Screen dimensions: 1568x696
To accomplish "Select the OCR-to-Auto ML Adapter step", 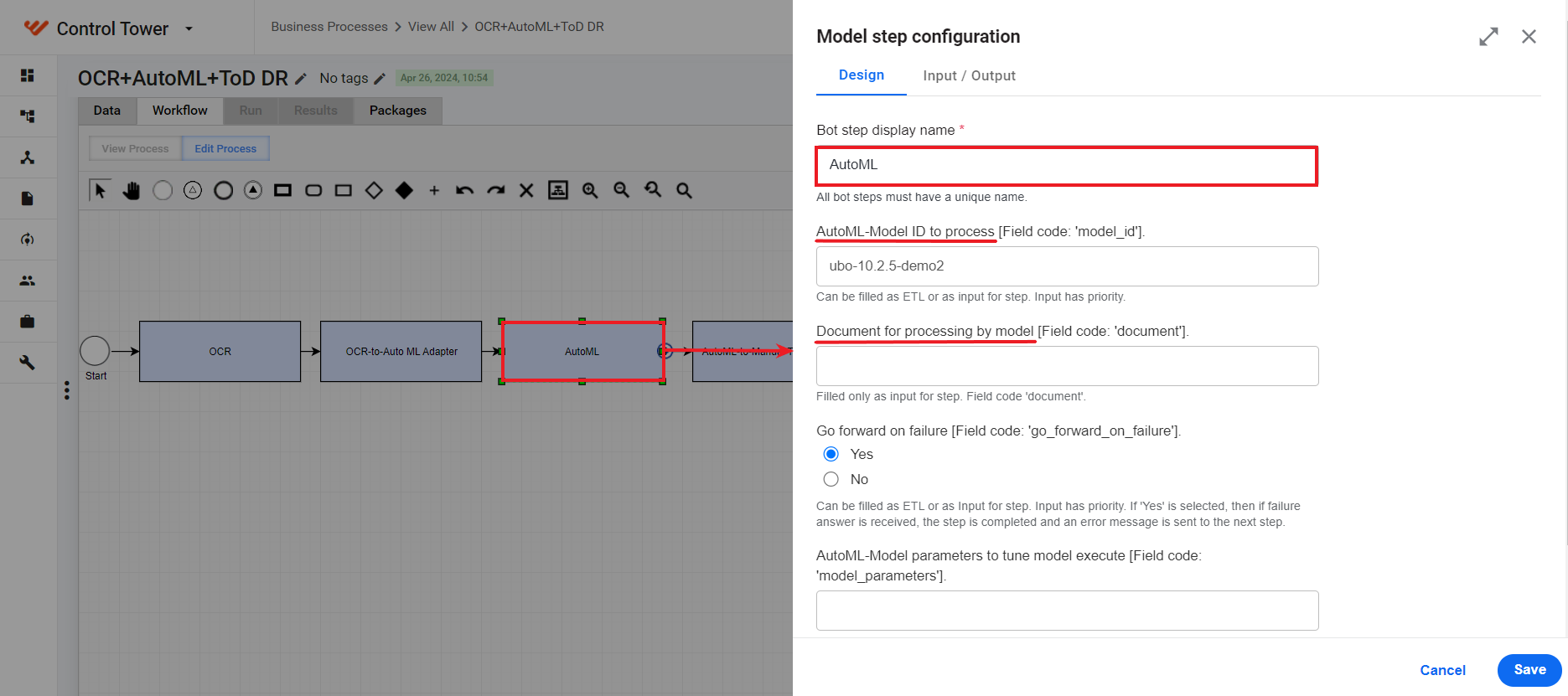I will (401, 352).
